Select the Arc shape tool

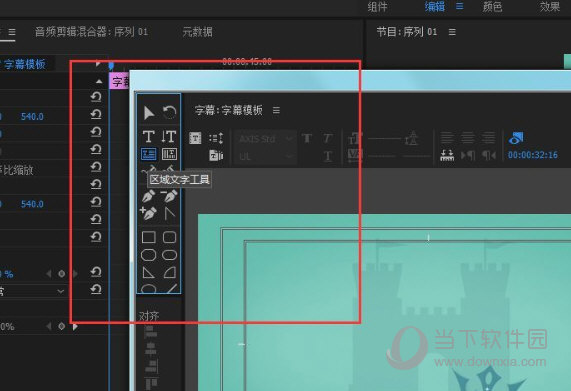click(x=169, y=272)
